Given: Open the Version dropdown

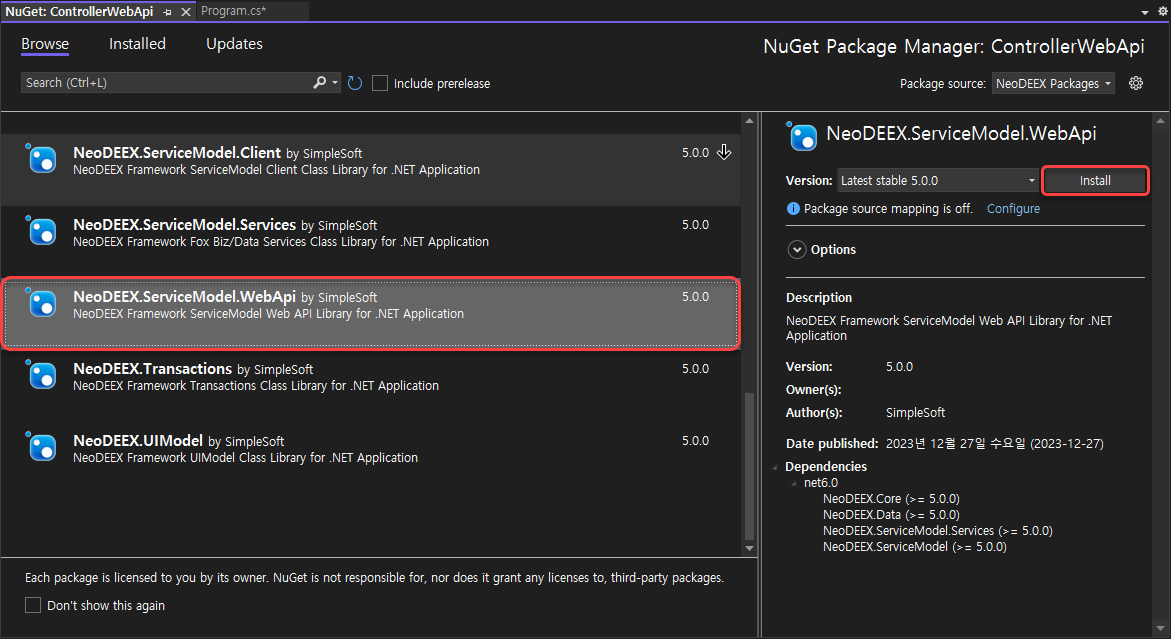Looking at the screenshot, I should click(x=938, y=181).
